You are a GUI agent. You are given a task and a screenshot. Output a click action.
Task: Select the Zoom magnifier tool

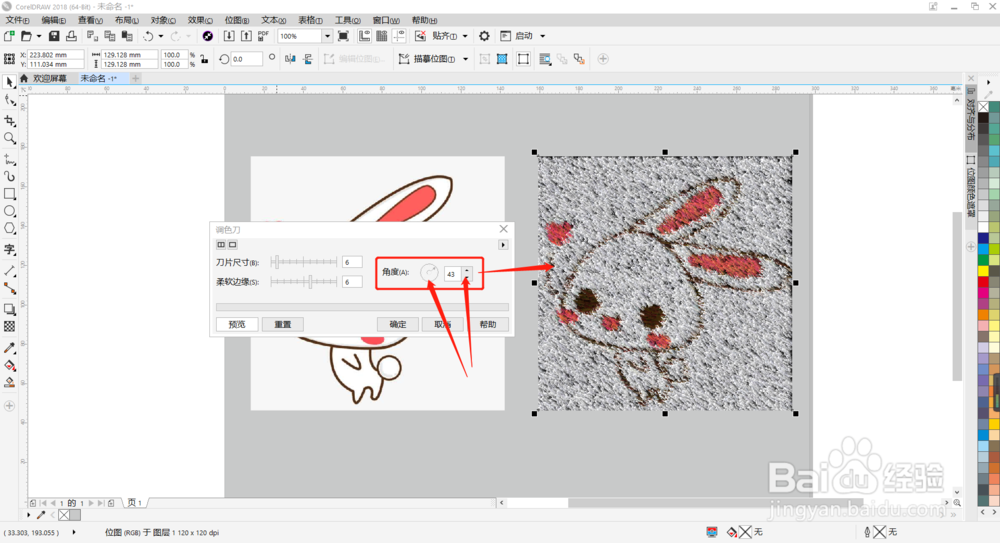coord(9,139)
